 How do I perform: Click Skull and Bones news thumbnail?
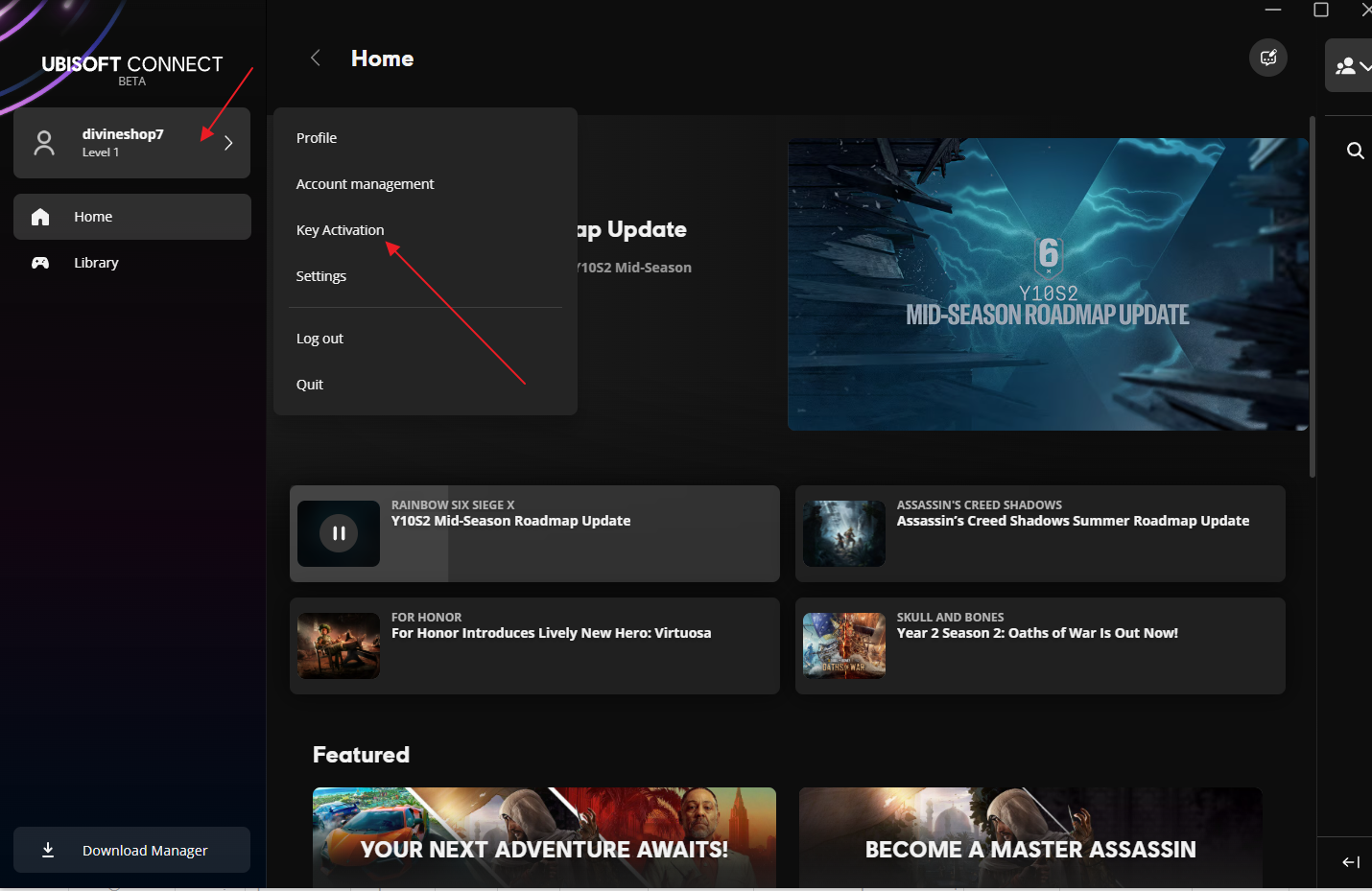click(x=843, y=645)
